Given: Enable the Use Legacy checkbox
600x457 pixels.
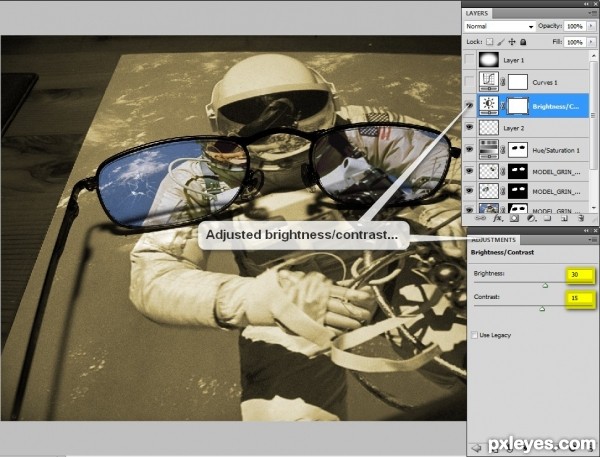Looking at the screenshot, I should pyautogui.click(x=474, y=335).
